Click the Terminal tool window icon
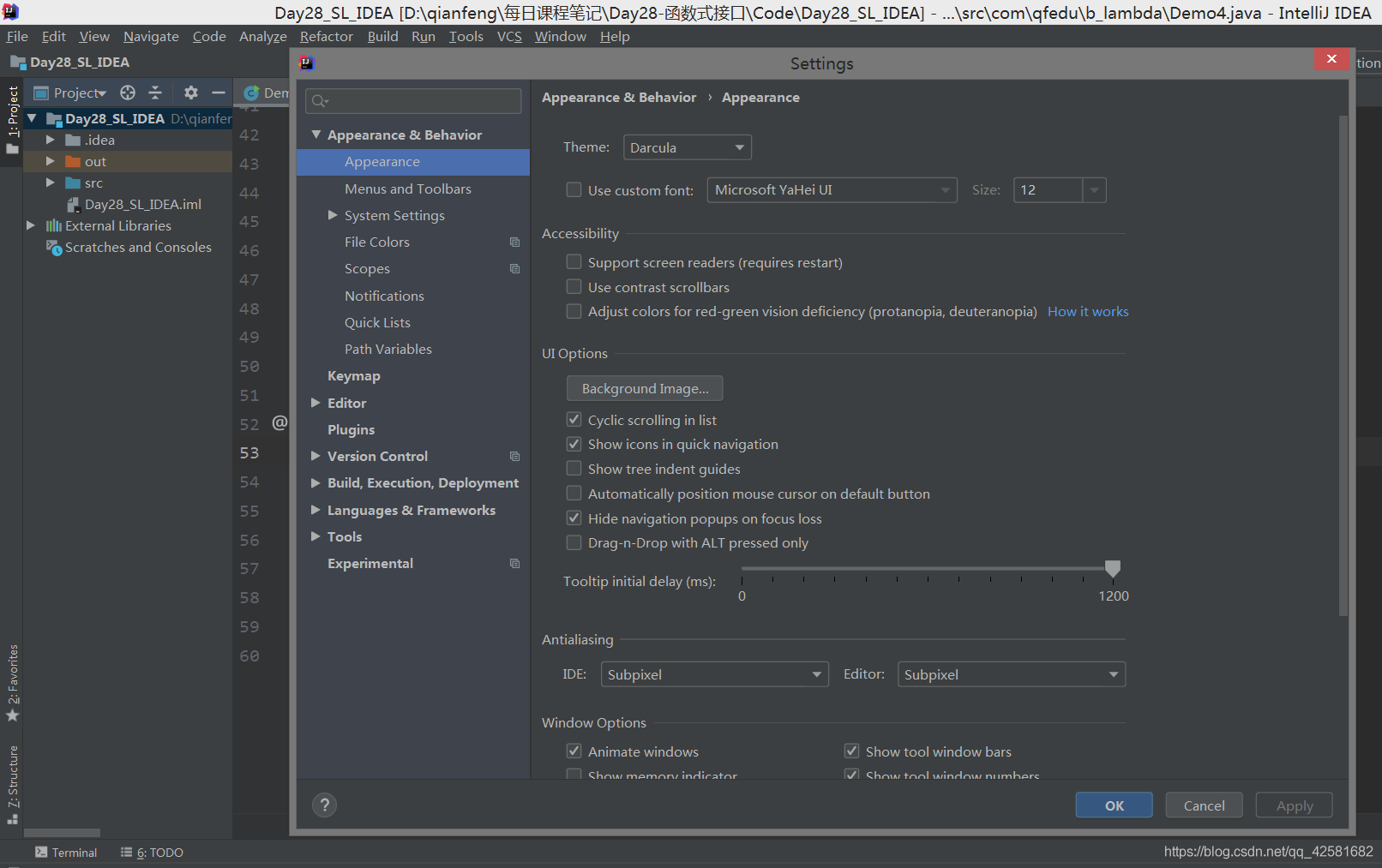Image resolution: width=1382 pixels, height=868 pixels. pyautogui.click(x=41, y=852)
